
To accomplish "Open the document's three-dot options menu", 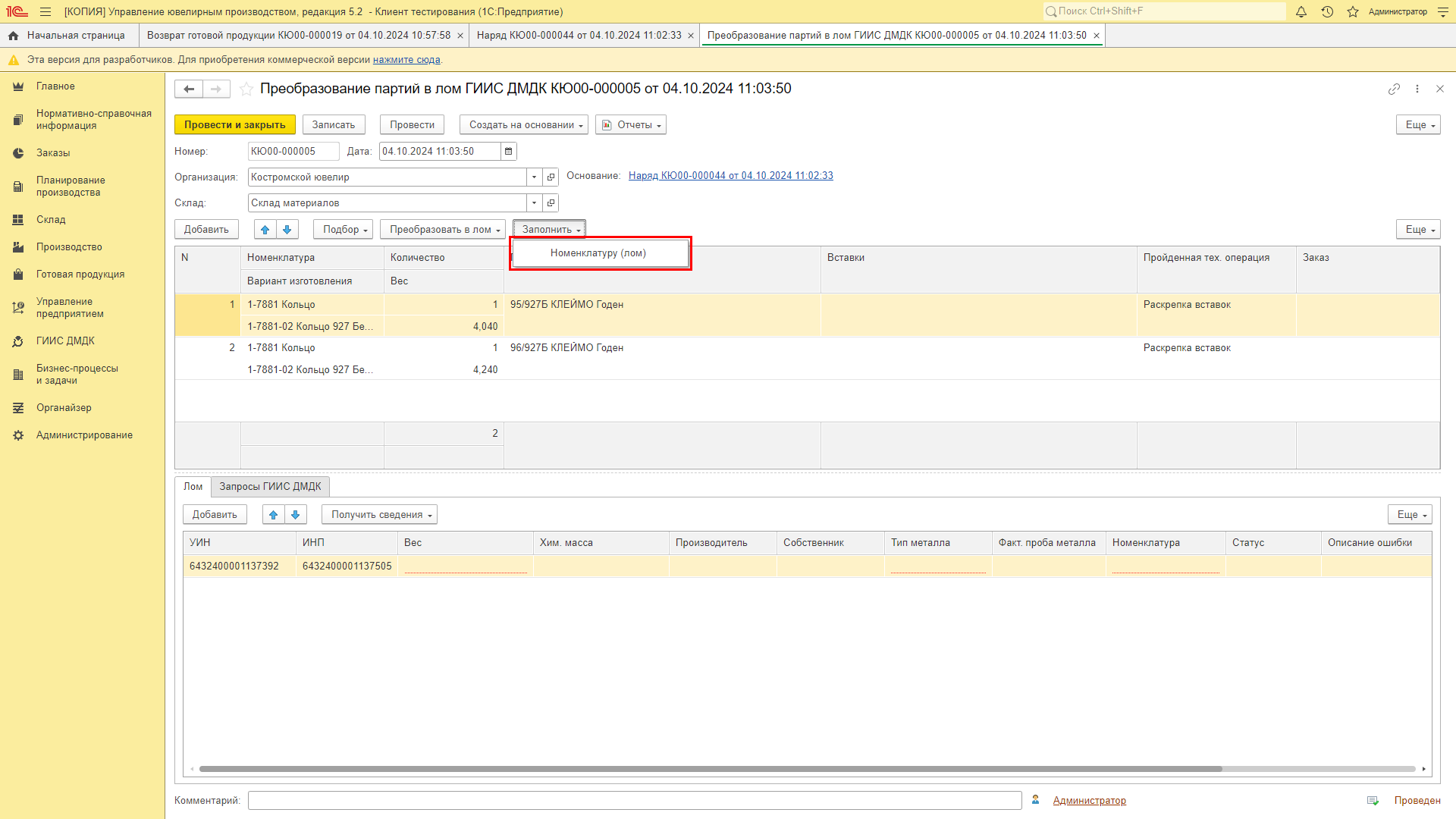I will (1417, 89).
